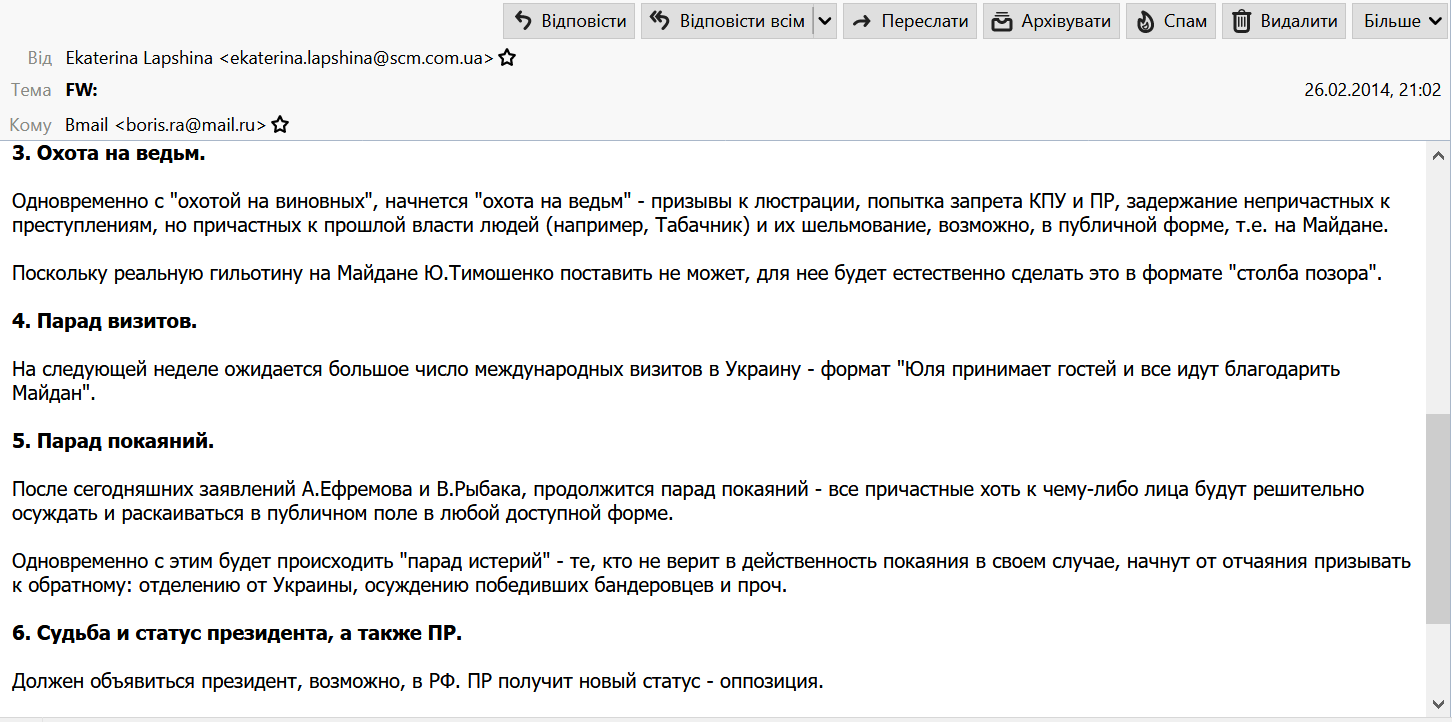This screenshot has width=1452, height=722.
Task: Click the heading '5. Парад покаяний.'
Action: 113,441
